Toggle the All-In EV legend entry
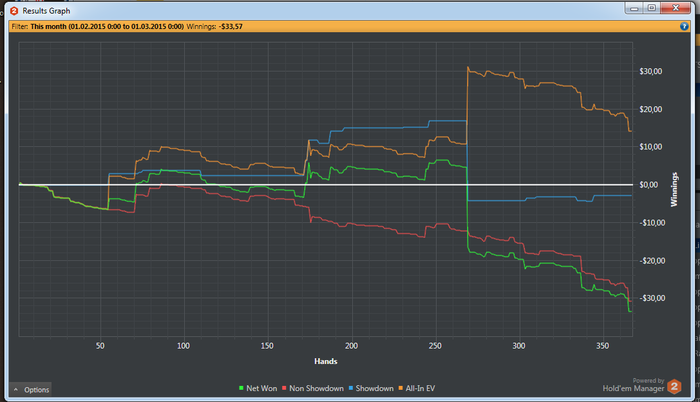 coord(417,388)
